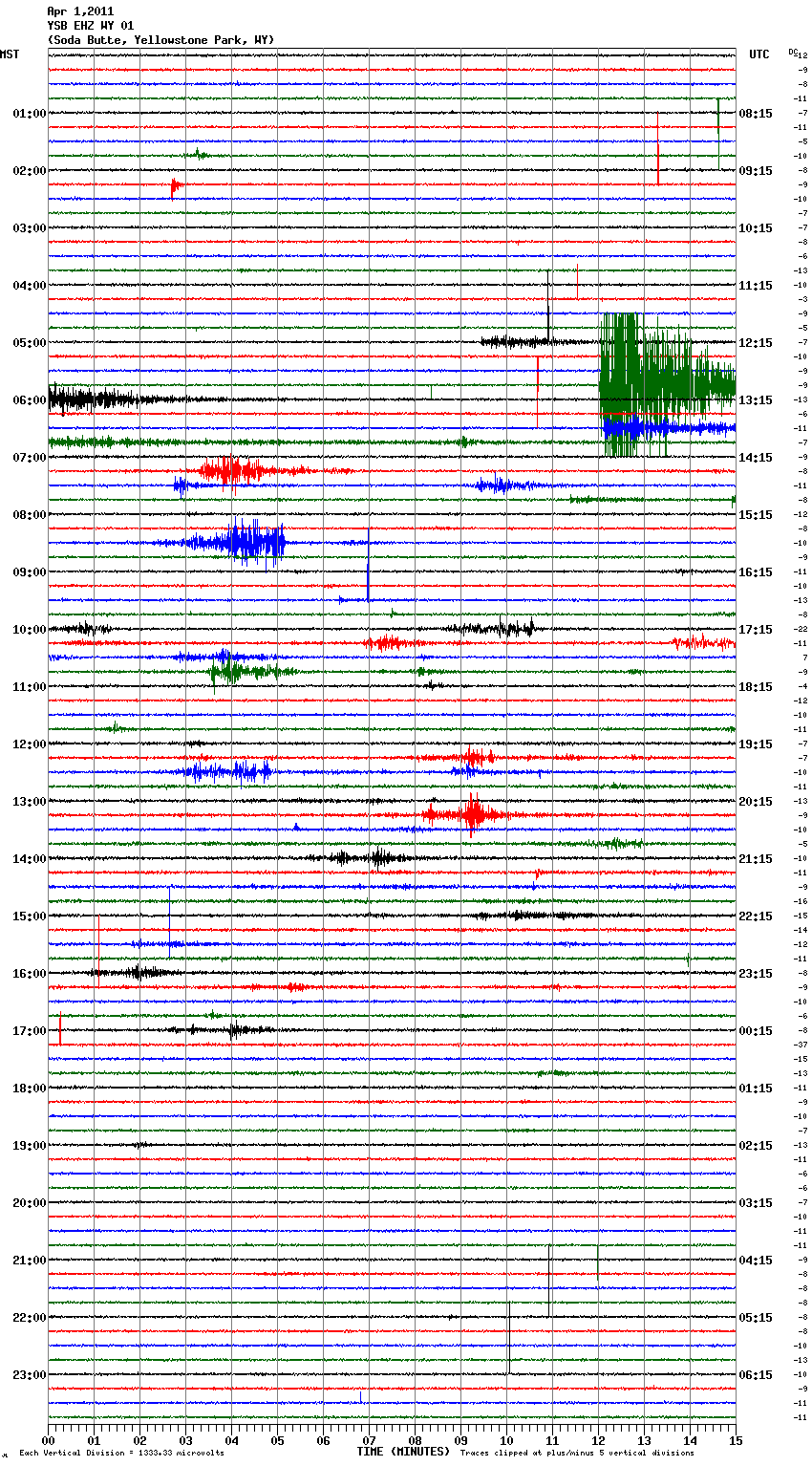
Task: Click minute 07 on the time axis
Action: (369, 1440)
